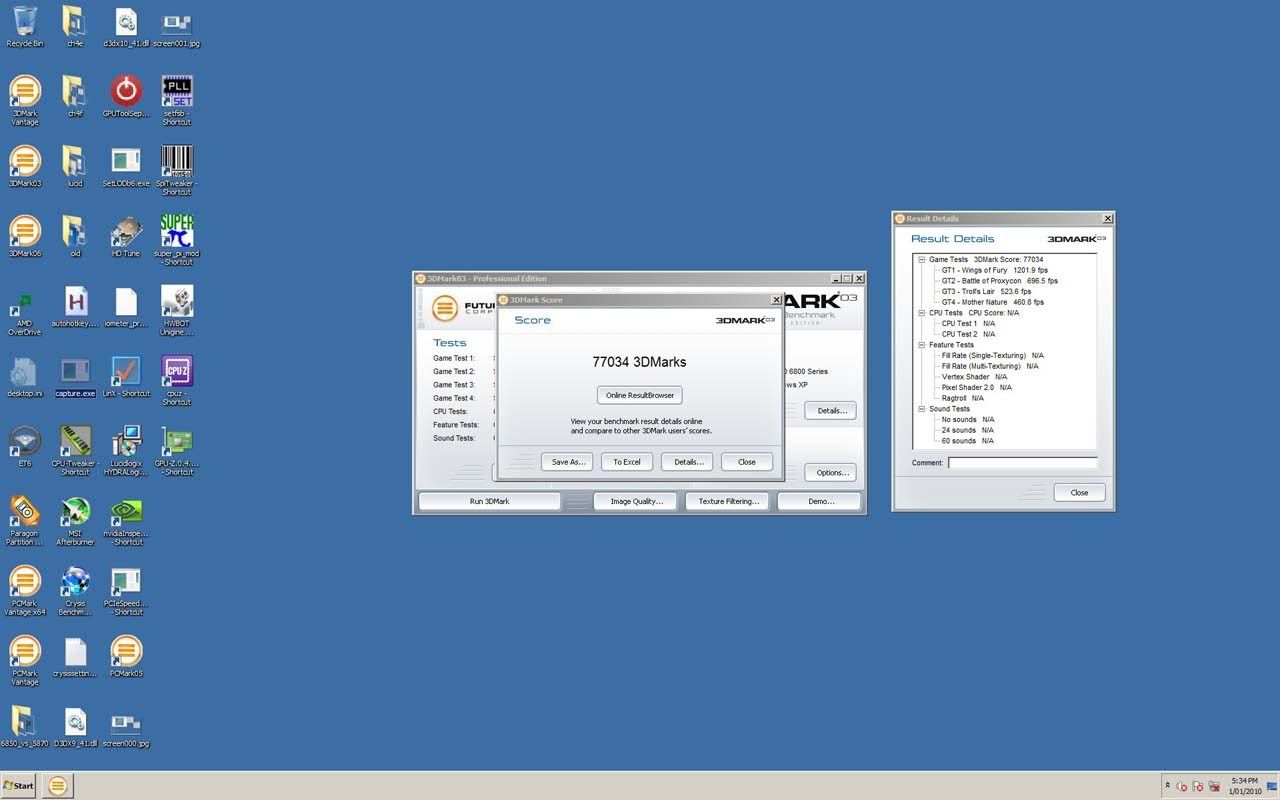The image size is (1280, 800).
Task: Collapse the Game Tests tree node
Action: pos(922,260)
